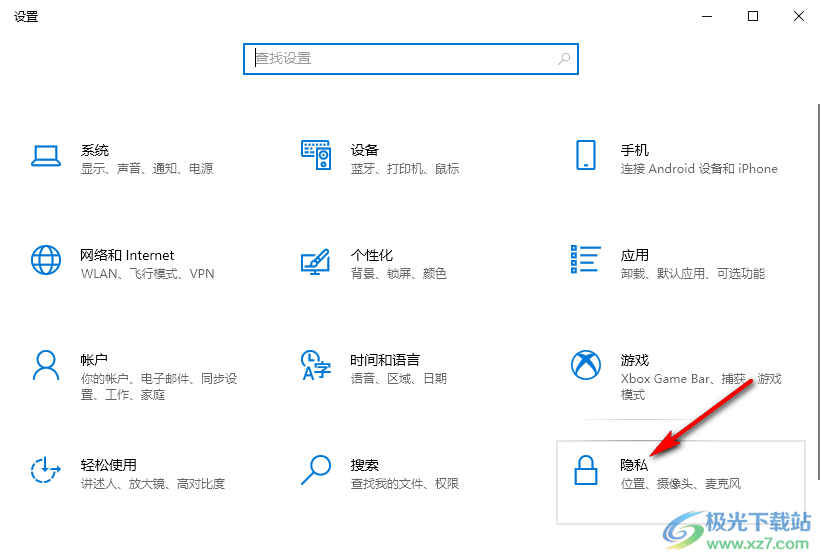The height and width of the screenshot is (560, 822).
Task: Click the text 语音、区域、日期
Action: pyautogui.click(x=398, y=378)
